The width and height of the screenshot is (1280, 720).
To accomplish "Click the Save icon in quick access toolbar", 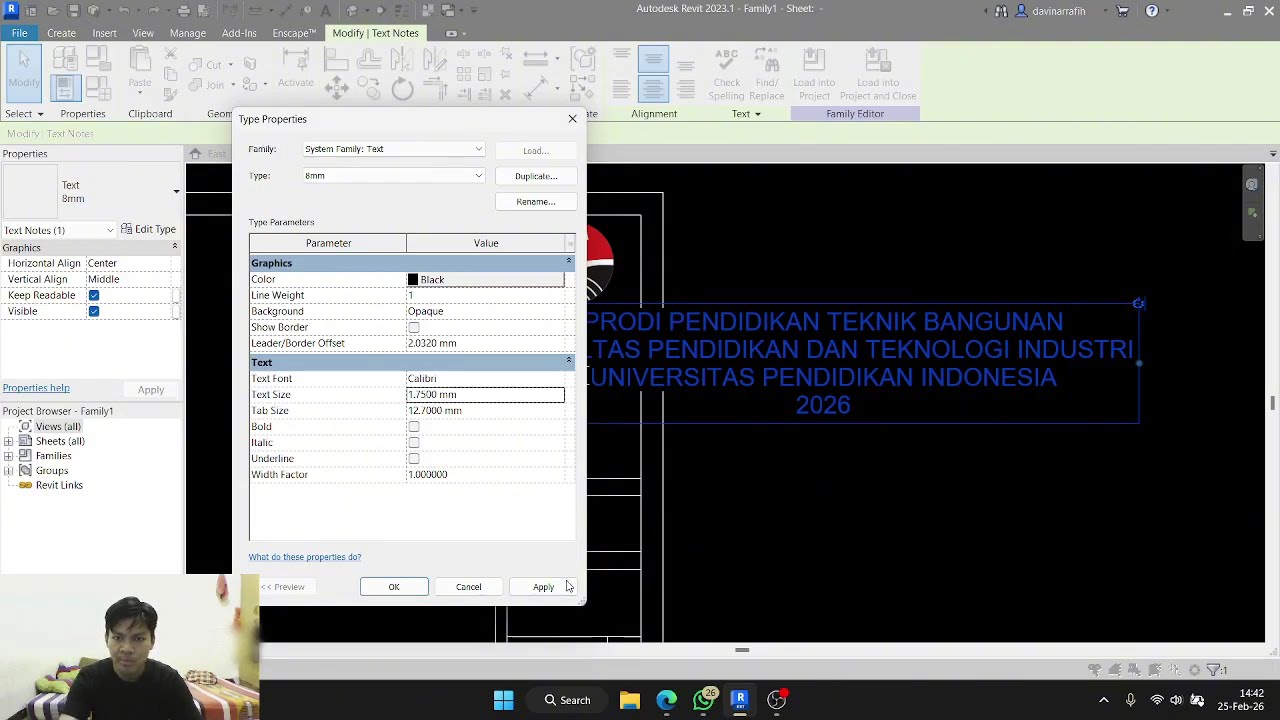I will 72,11.
